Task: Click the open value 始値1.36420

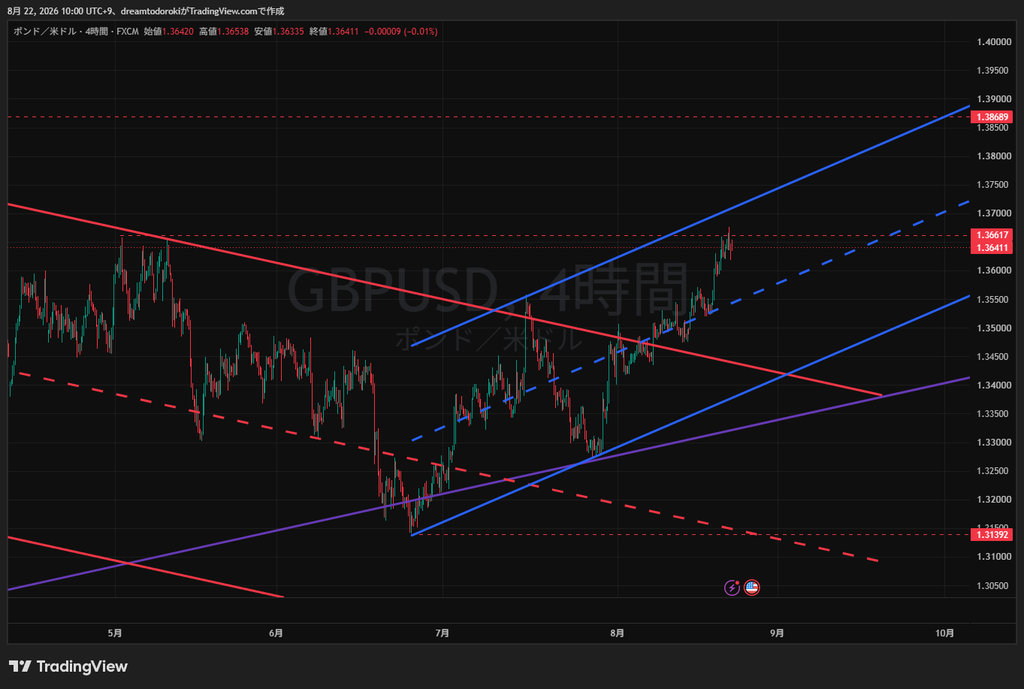Action: click(x=168, y=31)
